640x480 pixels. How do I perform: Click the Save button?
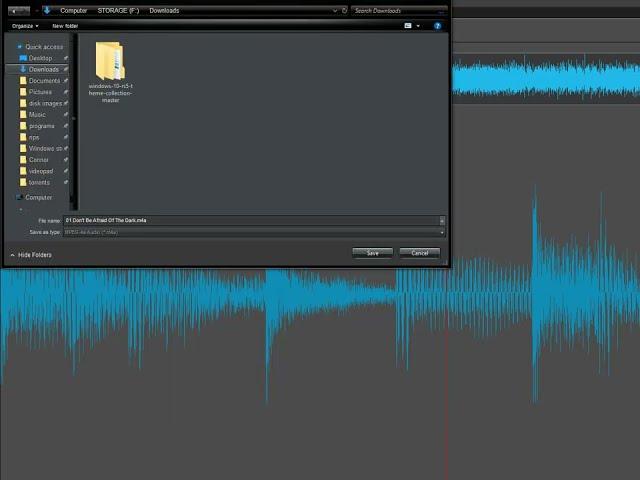[372, 253]
